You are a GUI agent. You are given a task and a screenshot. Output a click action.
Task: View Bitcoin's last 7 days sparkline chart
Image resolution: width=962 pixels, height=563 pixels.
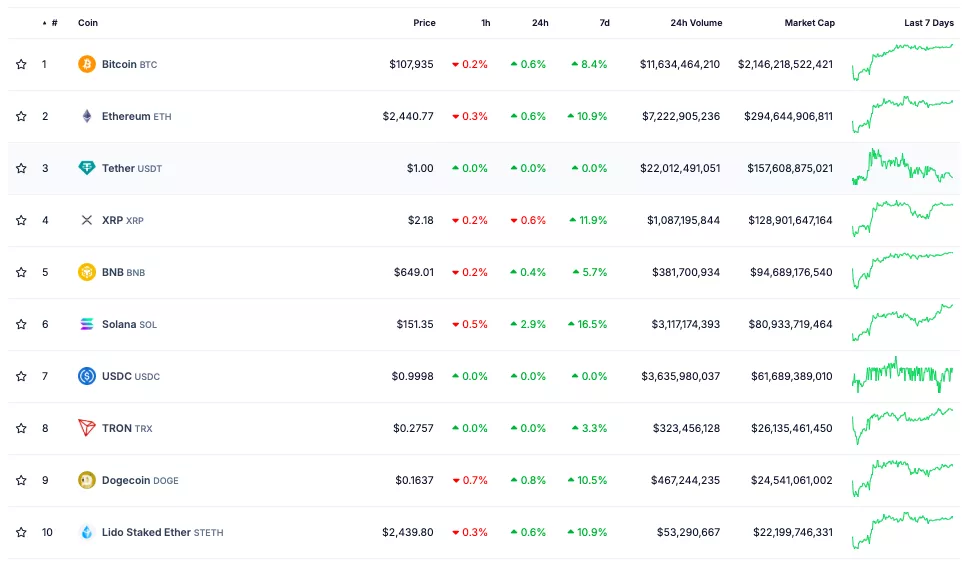pos(902,62)
